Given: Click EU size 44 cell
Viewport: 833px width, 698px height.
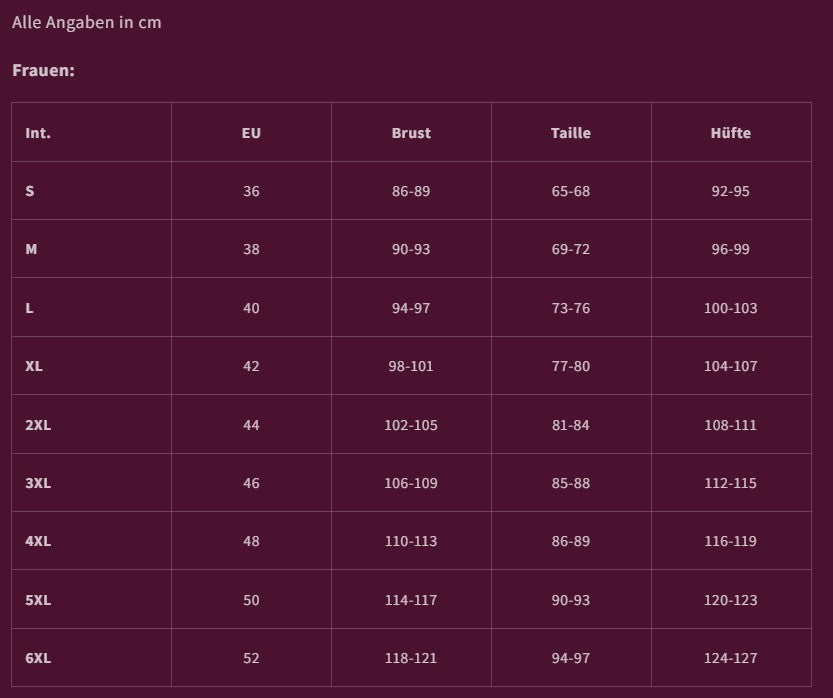Looking at the screenshot, I should point(251,425).
